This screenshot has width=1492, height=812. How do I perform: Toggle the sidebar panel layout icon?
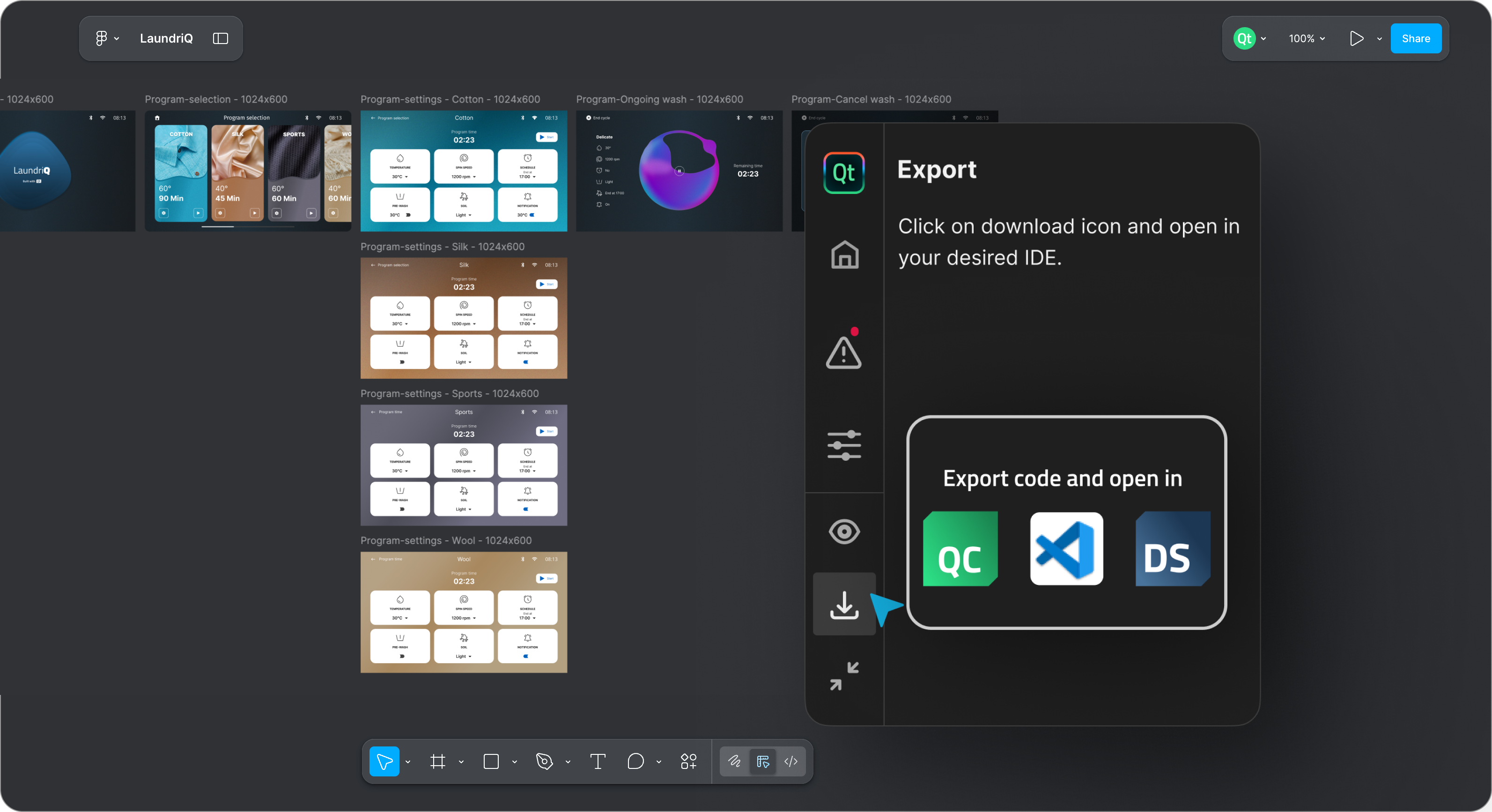point(220,38)
